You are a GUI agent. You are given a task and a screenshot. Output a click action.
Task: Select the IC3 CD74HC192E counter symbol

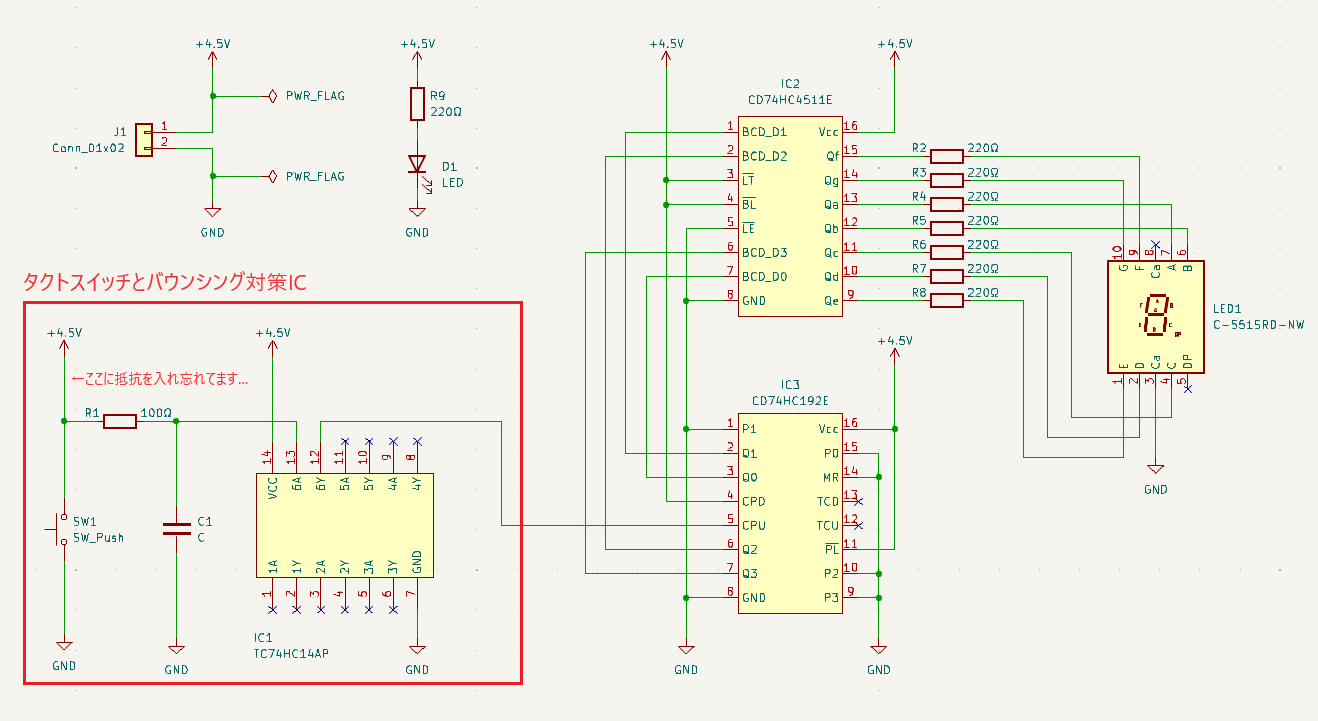click(789, 510)
